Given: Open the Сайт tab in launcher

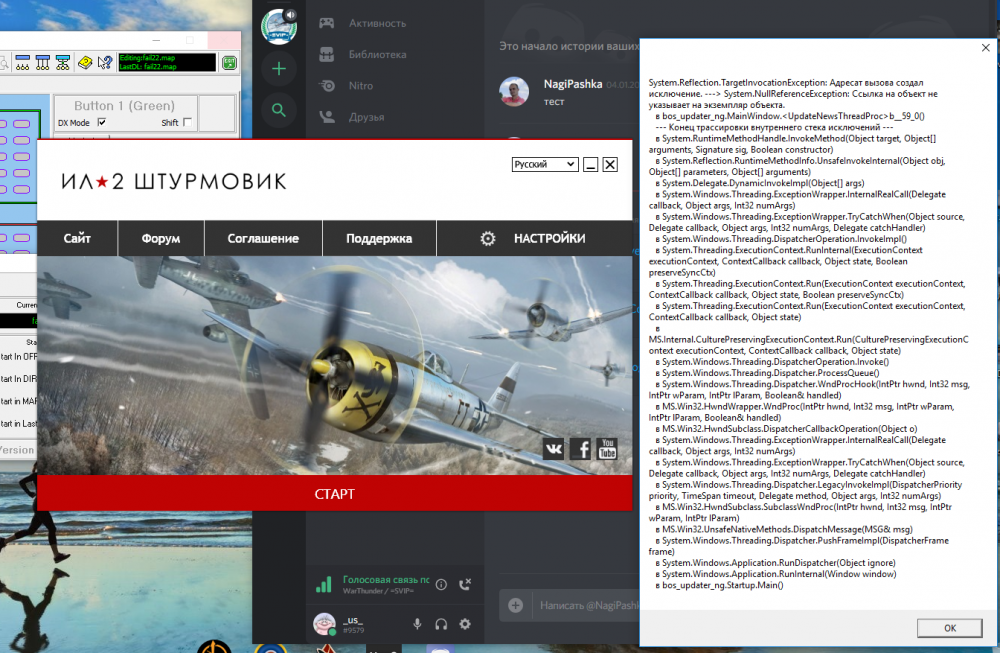Looking at the screenshot, I should click(x=77, y=238).
